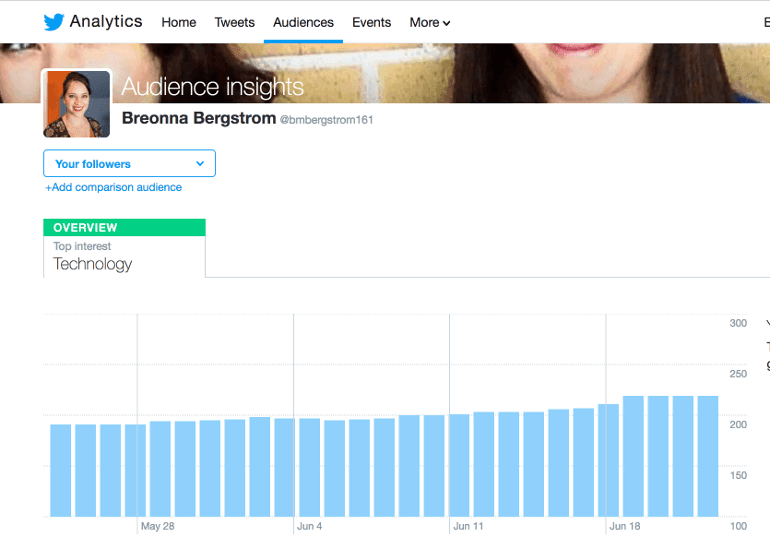Click the Analytics title text
770x537 pixels.
pos(106,21)
